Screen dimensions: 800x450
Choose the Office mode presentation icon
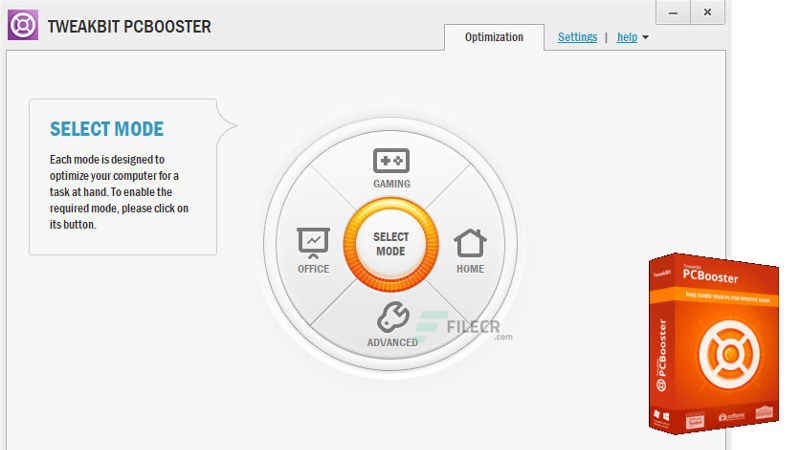[x=313, y=243]
